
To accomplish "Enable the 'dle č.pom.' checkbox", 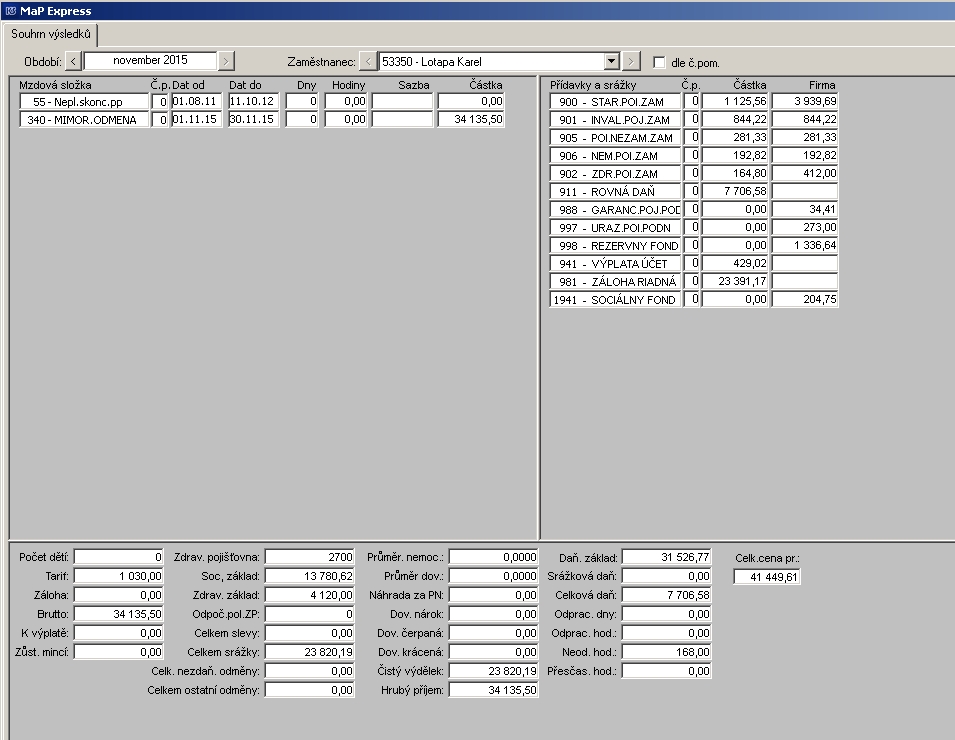I will tap(659, 62).
